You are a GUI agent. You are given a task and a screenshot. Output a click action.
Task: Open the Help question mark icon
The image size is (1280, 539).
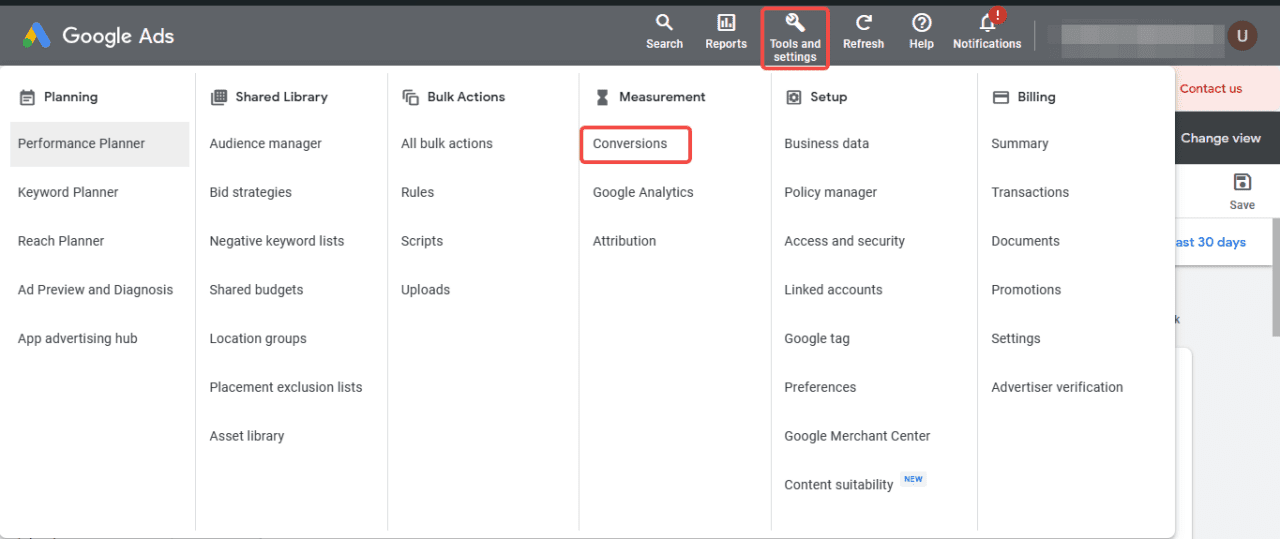[921, 23]
